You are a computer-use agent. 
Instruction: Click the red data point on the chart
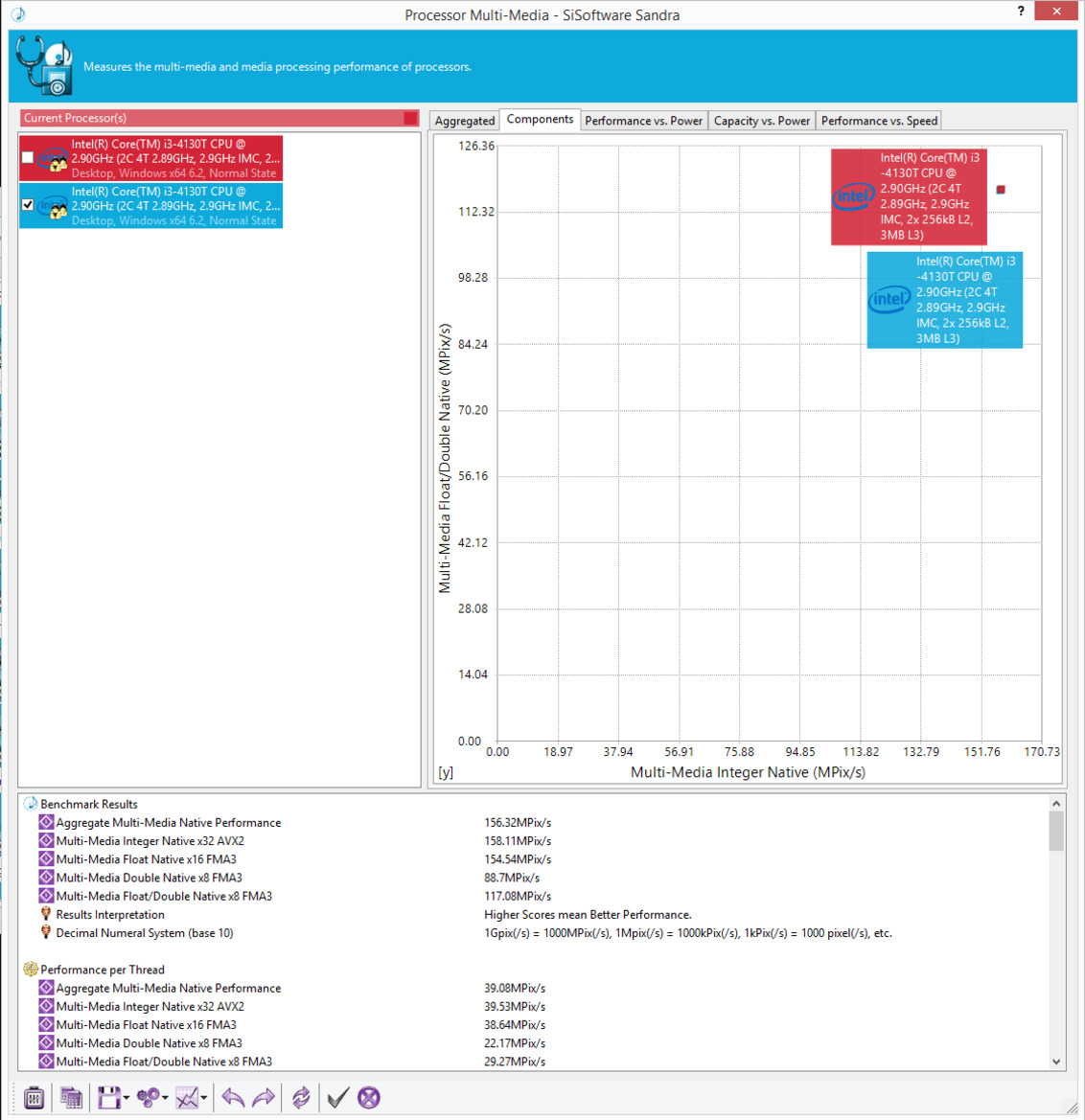point(1001,190)
